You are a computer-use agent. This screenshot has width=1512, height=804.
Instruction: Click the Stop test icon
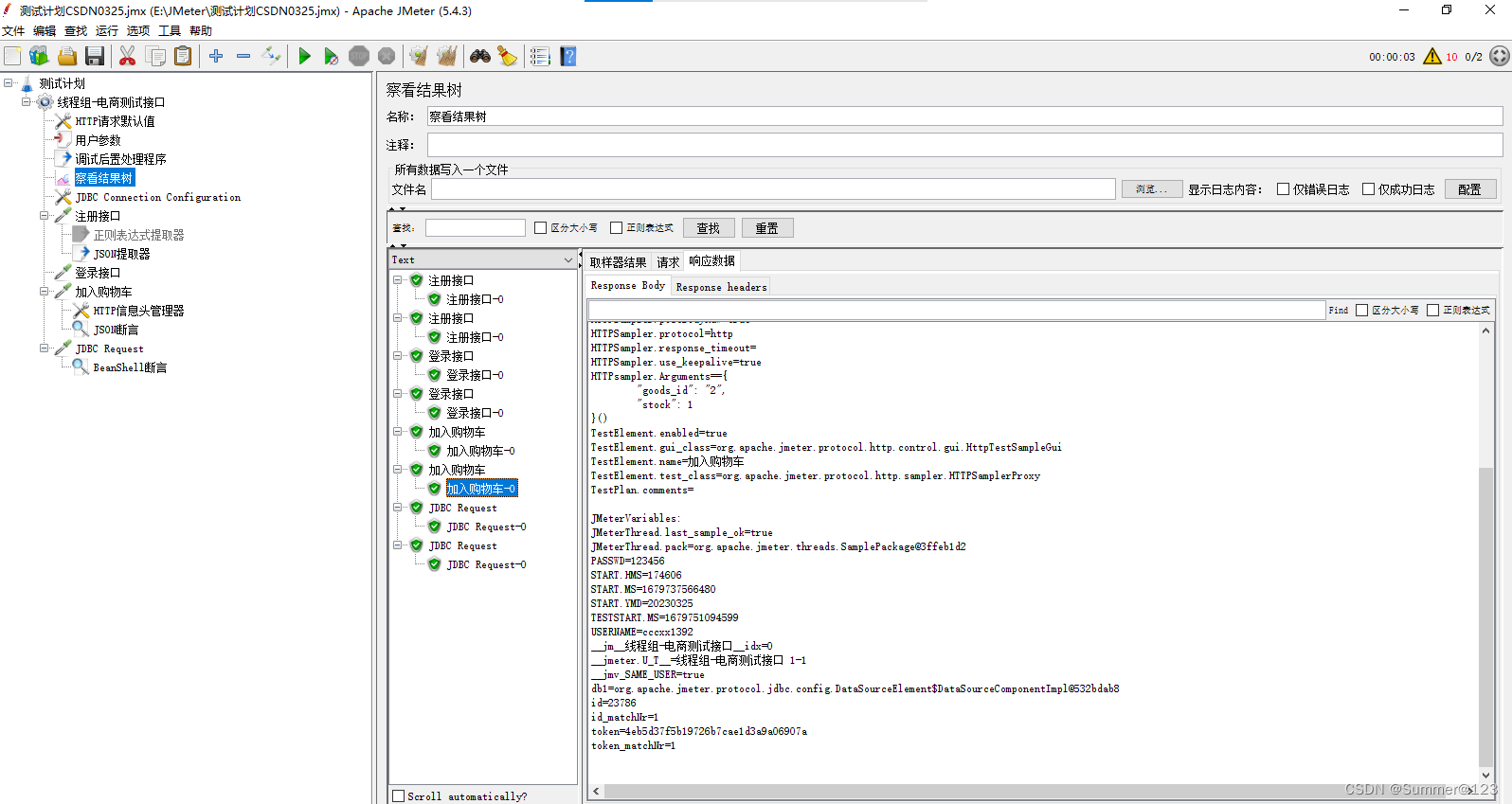coord(359,57)
